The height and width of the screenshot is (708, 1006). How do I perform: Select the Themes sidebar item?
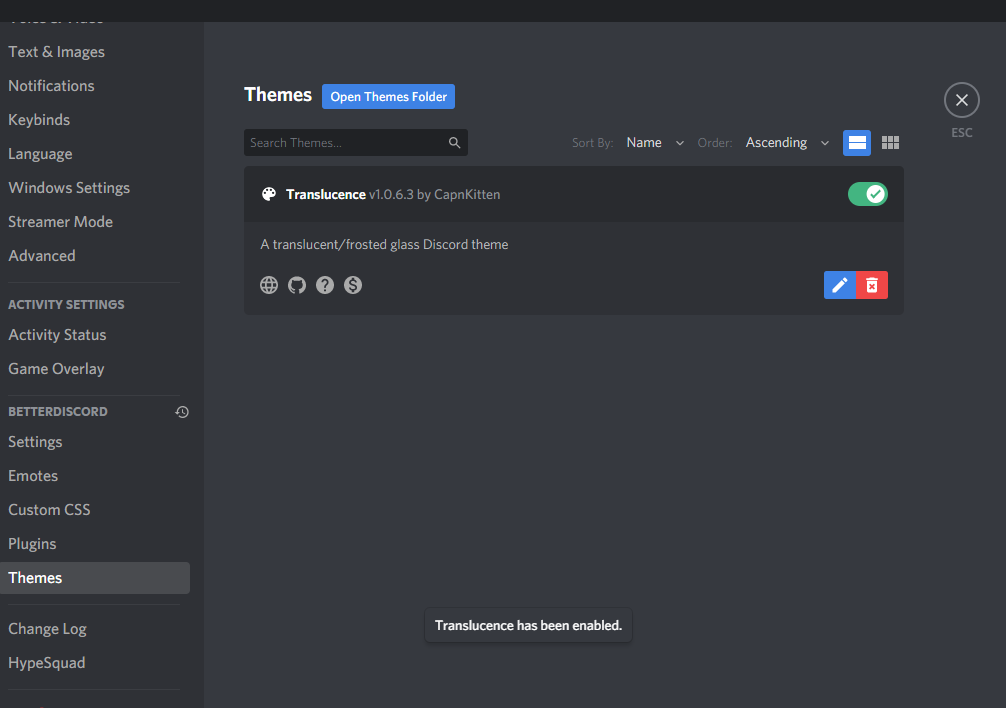pyautogui.click(x=95, y=578)
